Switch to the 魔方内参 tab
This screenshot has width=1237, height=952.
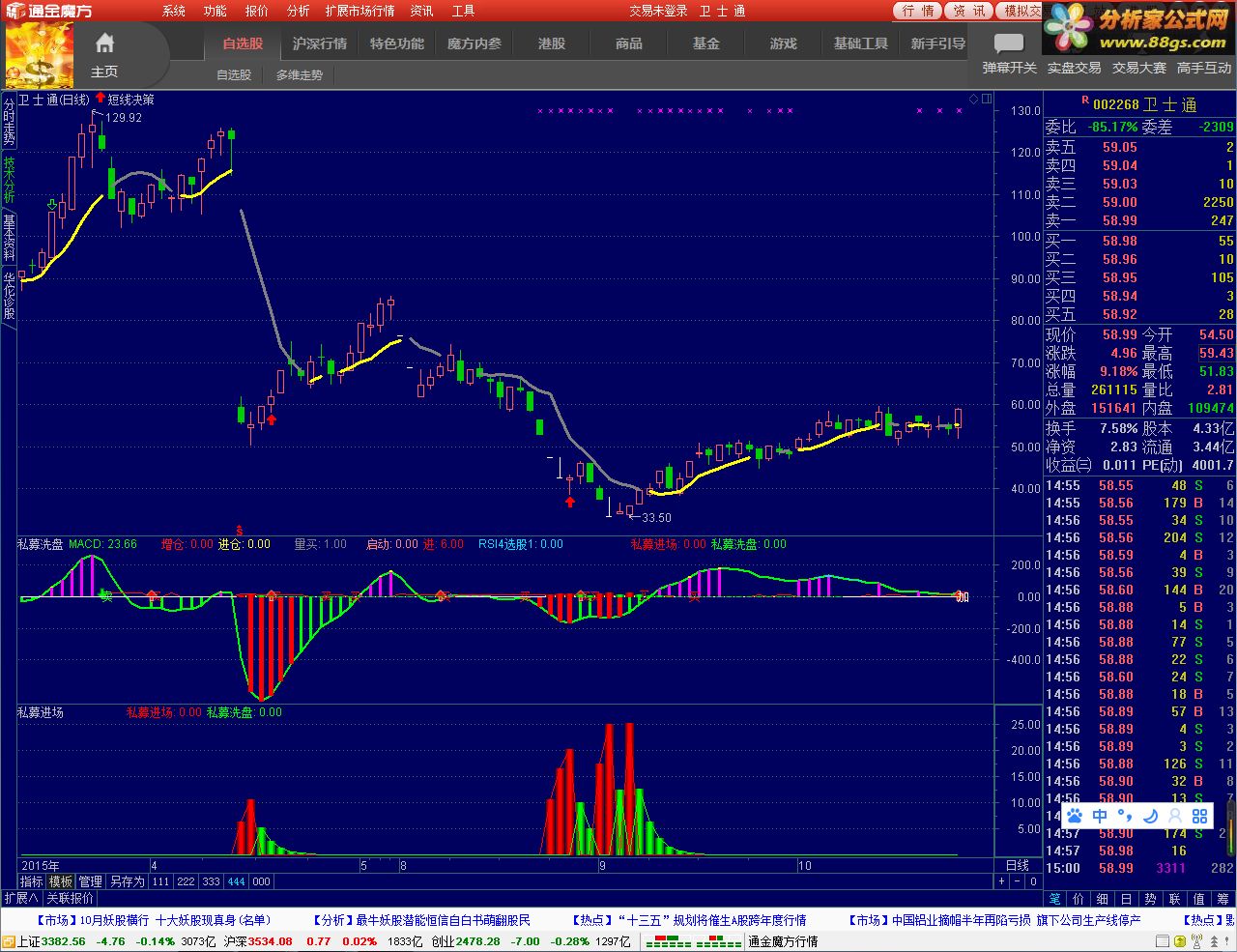475,43
